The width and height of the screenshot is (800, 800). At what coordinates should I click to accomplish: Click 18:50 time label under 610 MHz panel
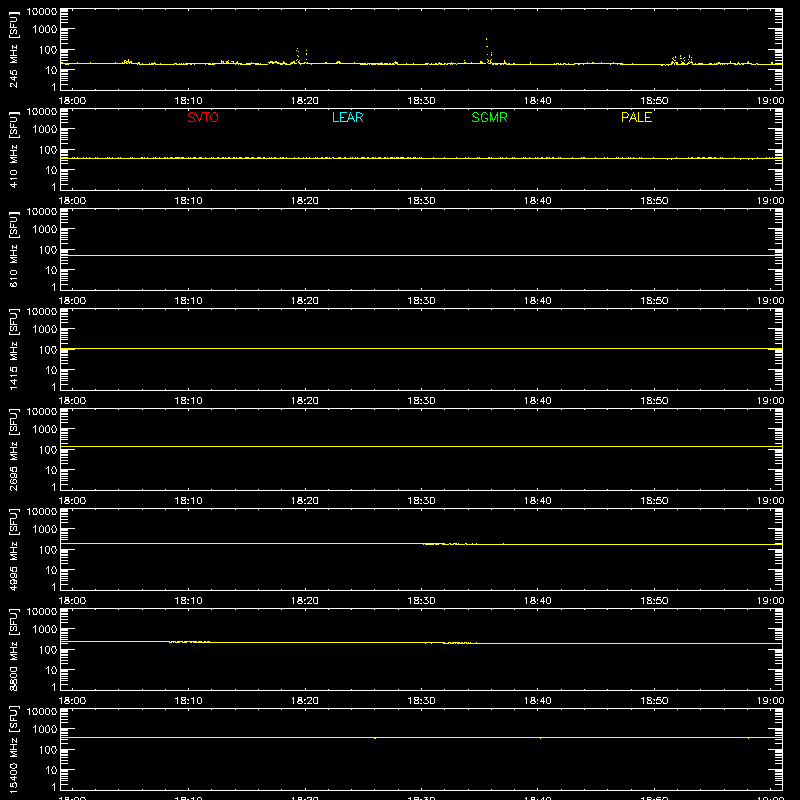click(654, 301)
